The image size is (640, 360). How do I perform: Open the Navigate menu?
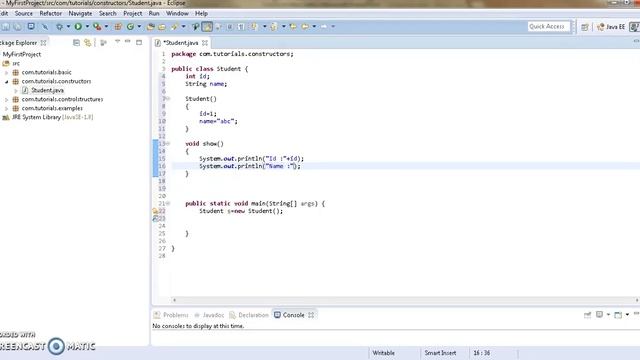coord(80,13)
